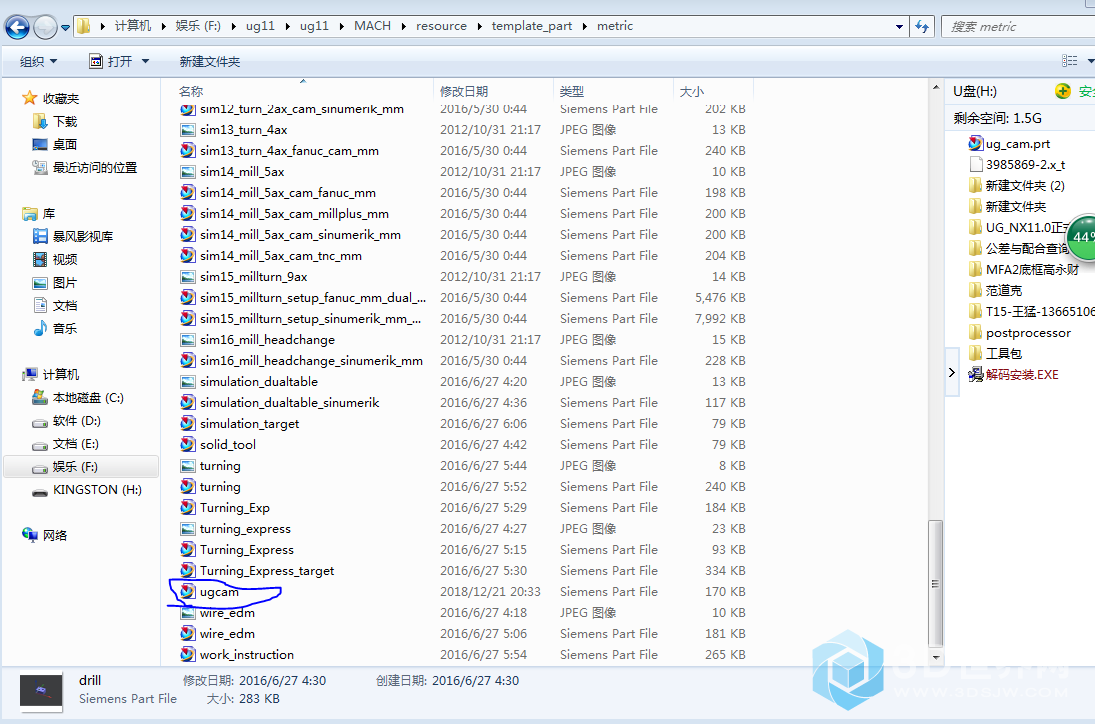The image size is (1095, 724).
Task: Click the 娱乐 (F:) drive icon
Action: (x=40, y=467)
